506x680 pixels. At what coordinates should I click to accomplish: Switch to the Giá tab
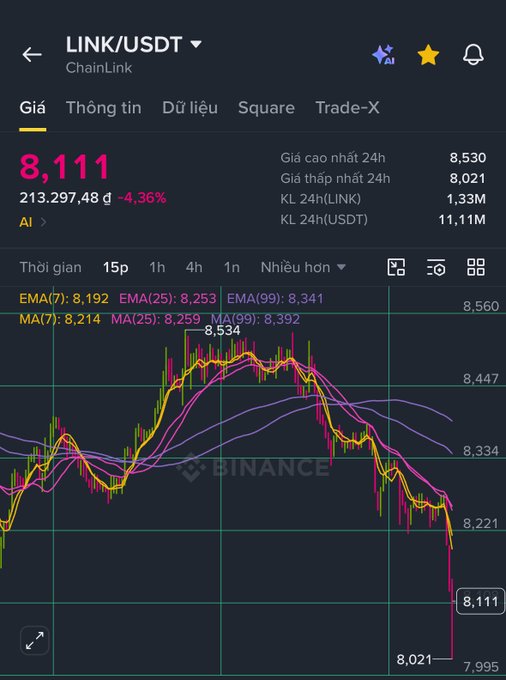tap(33, 108)
